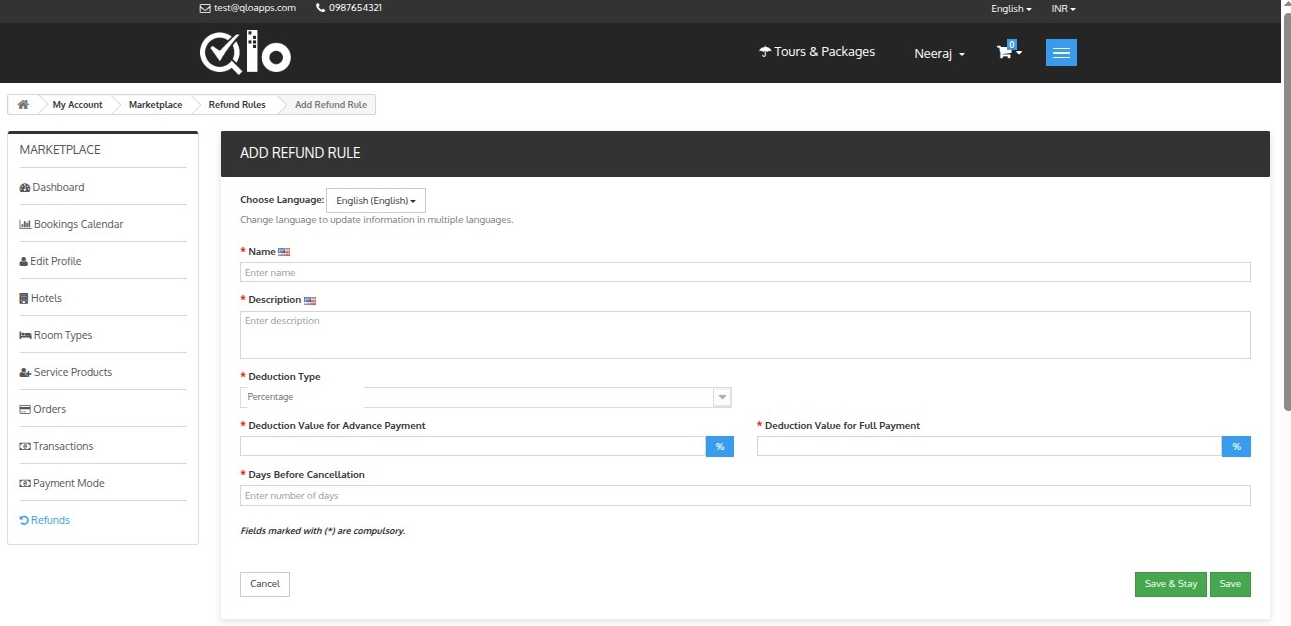Click the flag icon next to Description

(310, 300)
